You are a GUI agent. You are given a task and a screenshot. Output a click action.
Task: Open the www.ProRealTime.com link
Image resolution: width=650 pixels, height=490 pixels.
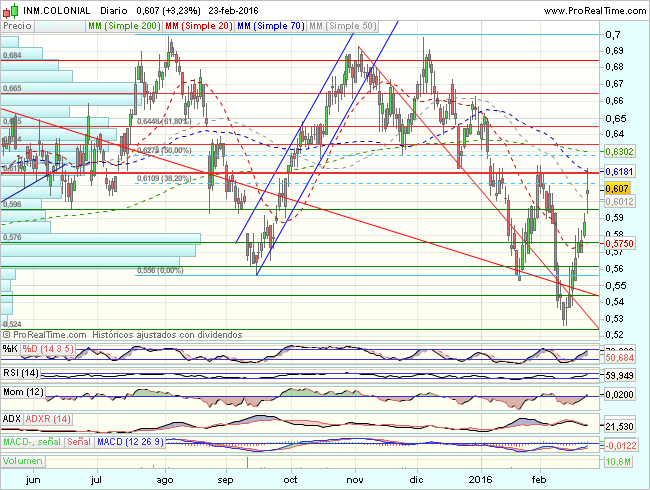(x=595, y=11)
